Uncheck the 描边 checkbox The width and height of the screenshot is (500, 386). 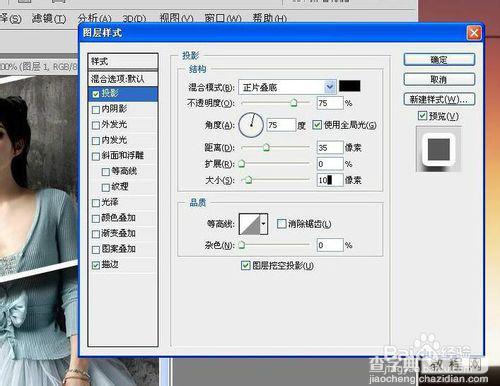[x=96, y=265]
